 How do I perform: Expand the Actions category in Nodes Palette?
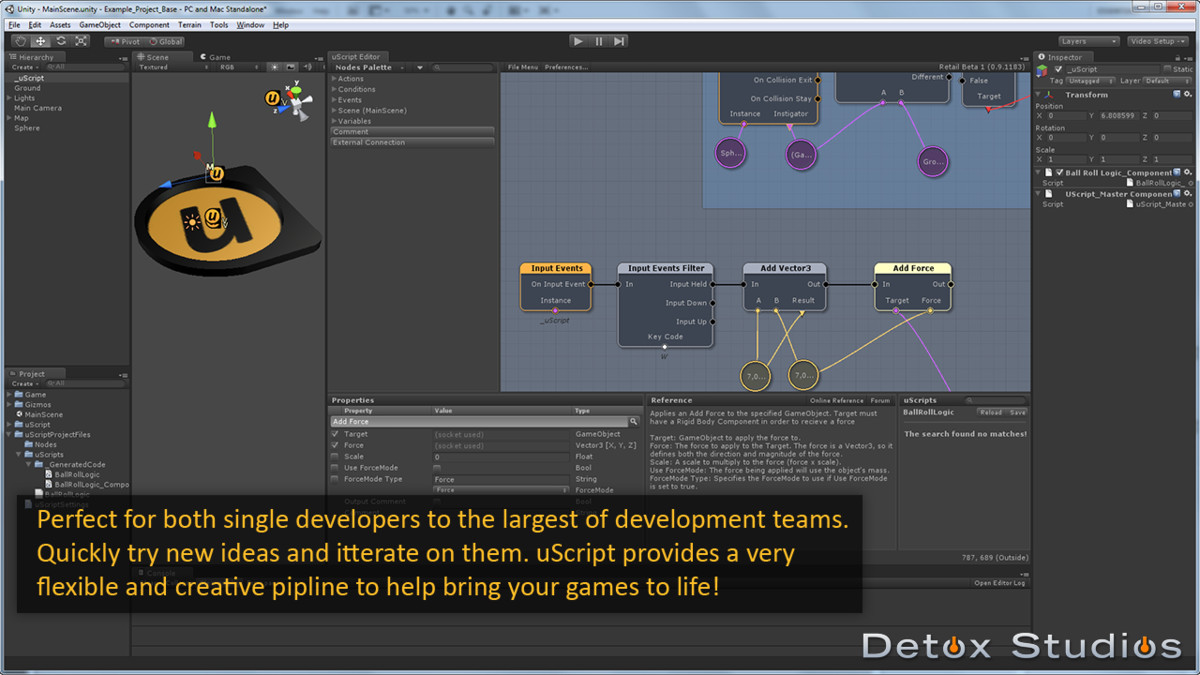coord(334,78)
